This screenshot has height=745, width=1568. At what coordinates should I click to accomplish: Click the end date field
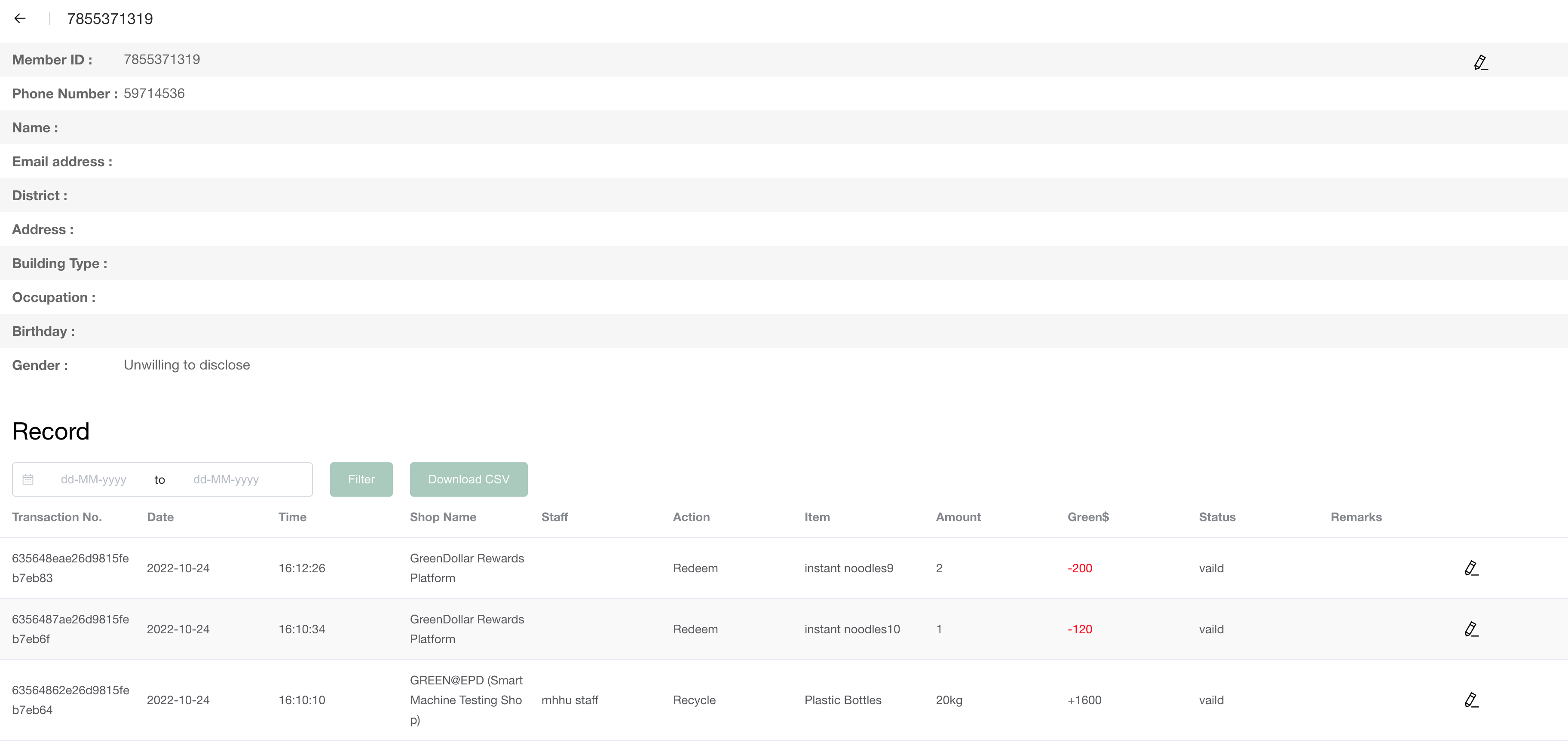pyautogui.click(x=226, y=479)
